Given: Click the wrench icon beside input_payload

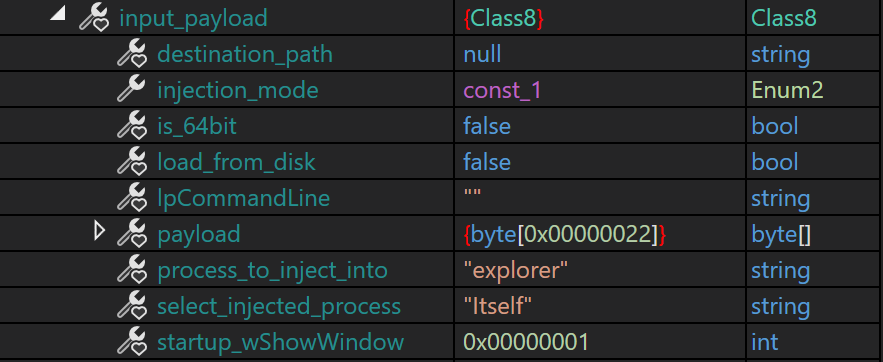Looking at the screenshot, I should (x=93, y=17).
